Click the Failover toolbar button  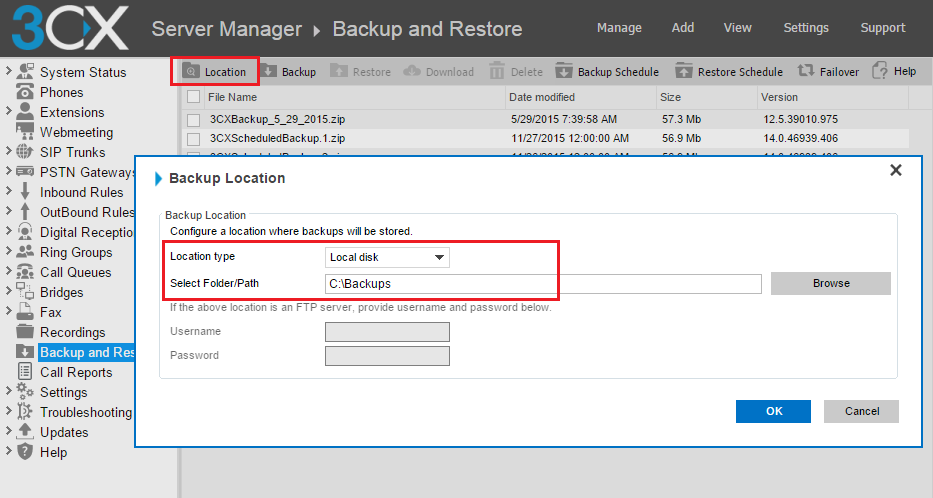point(828,71)
